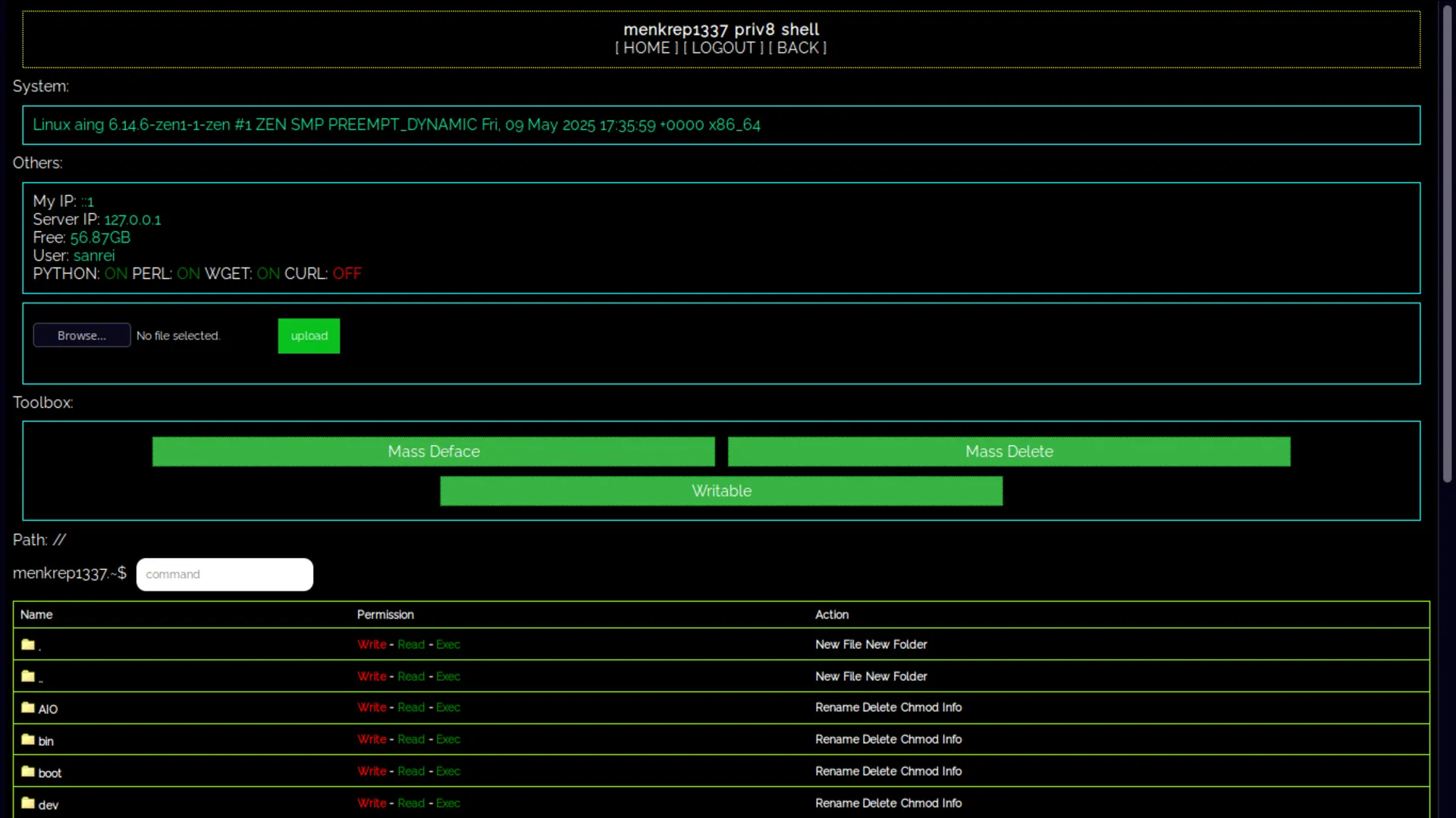Select the Linux kernel system information line
Viewport: 1456px width, 818px height.
click(397, 125)
